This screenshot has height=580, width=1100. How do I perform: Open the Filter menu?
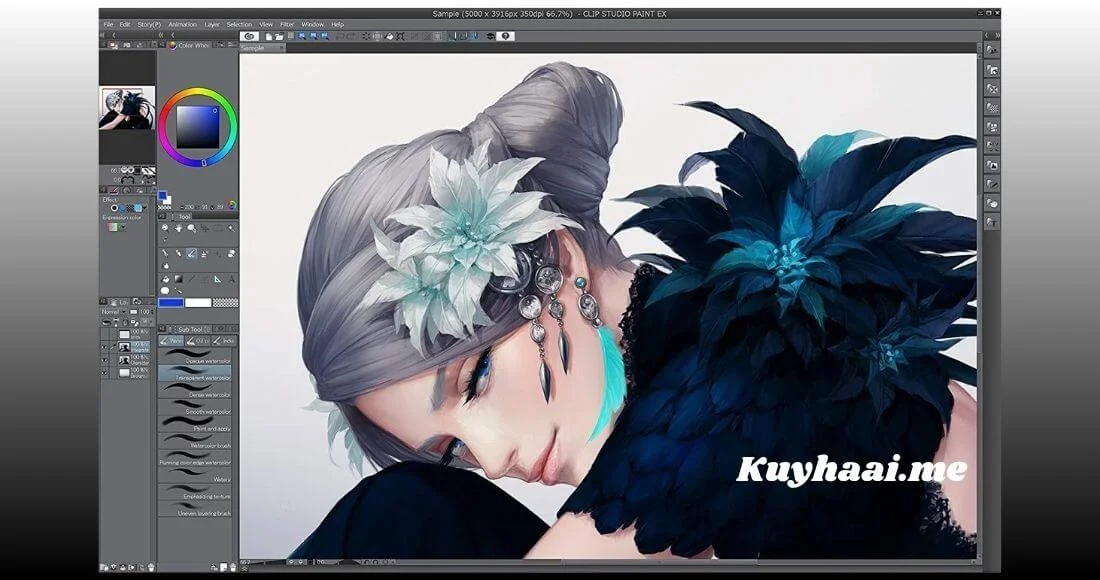click(287, 25)
